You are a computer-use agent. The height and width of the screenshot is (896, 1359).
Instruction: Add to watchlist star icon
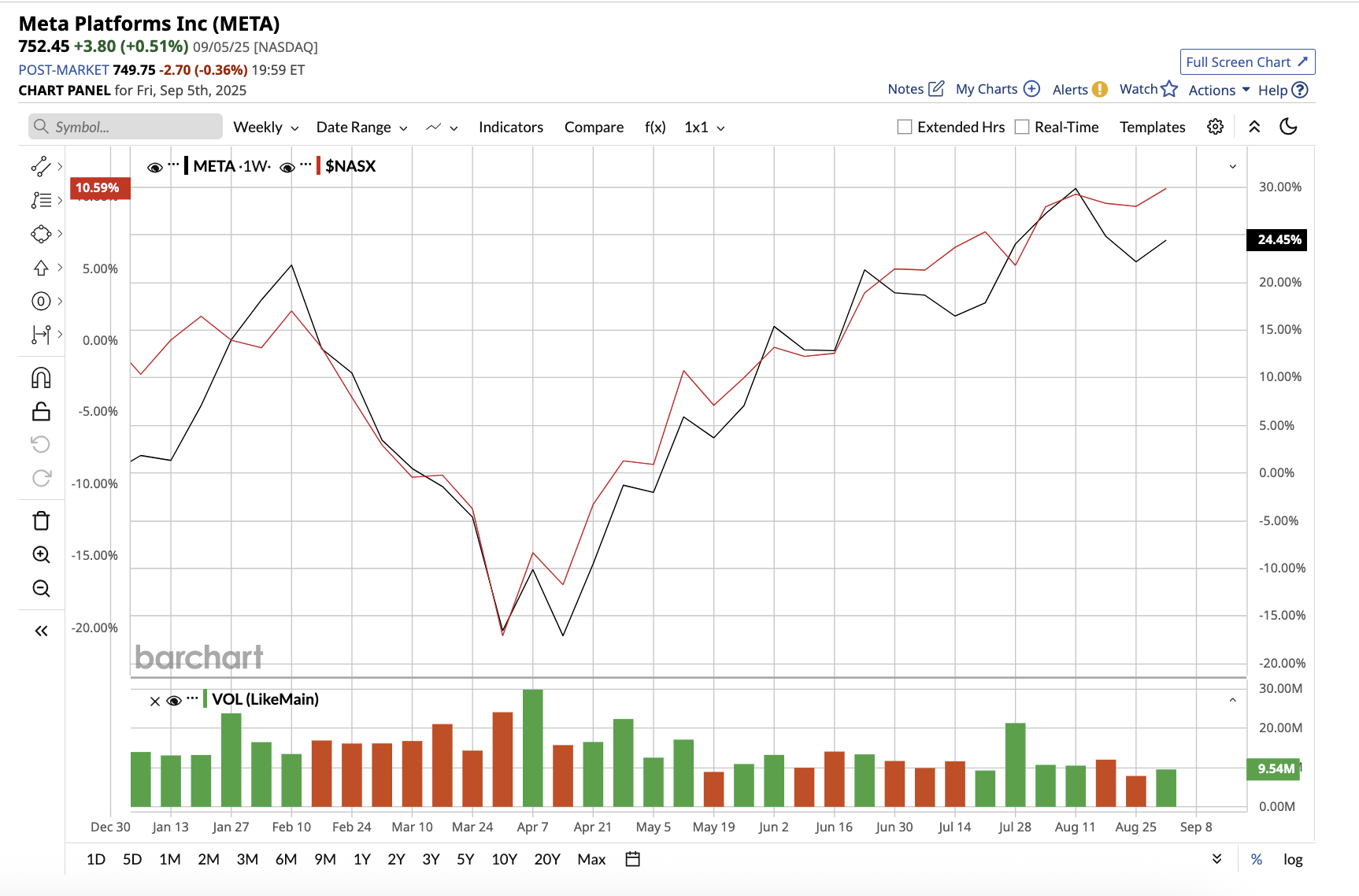(1169, 88)
